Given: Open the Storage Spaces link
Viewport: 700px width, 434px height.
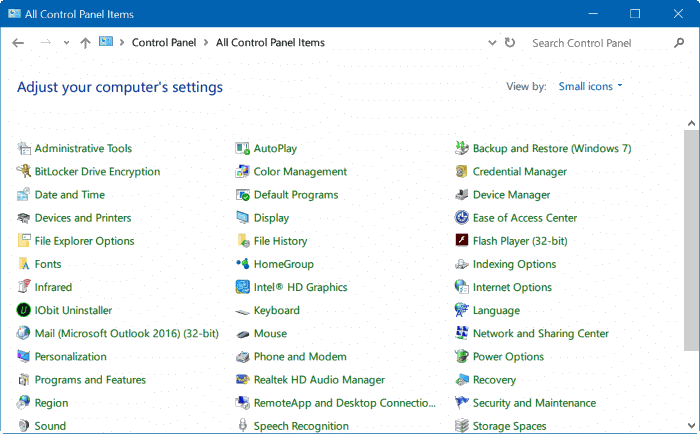Looking at the screenshot, I should (509, 426).
